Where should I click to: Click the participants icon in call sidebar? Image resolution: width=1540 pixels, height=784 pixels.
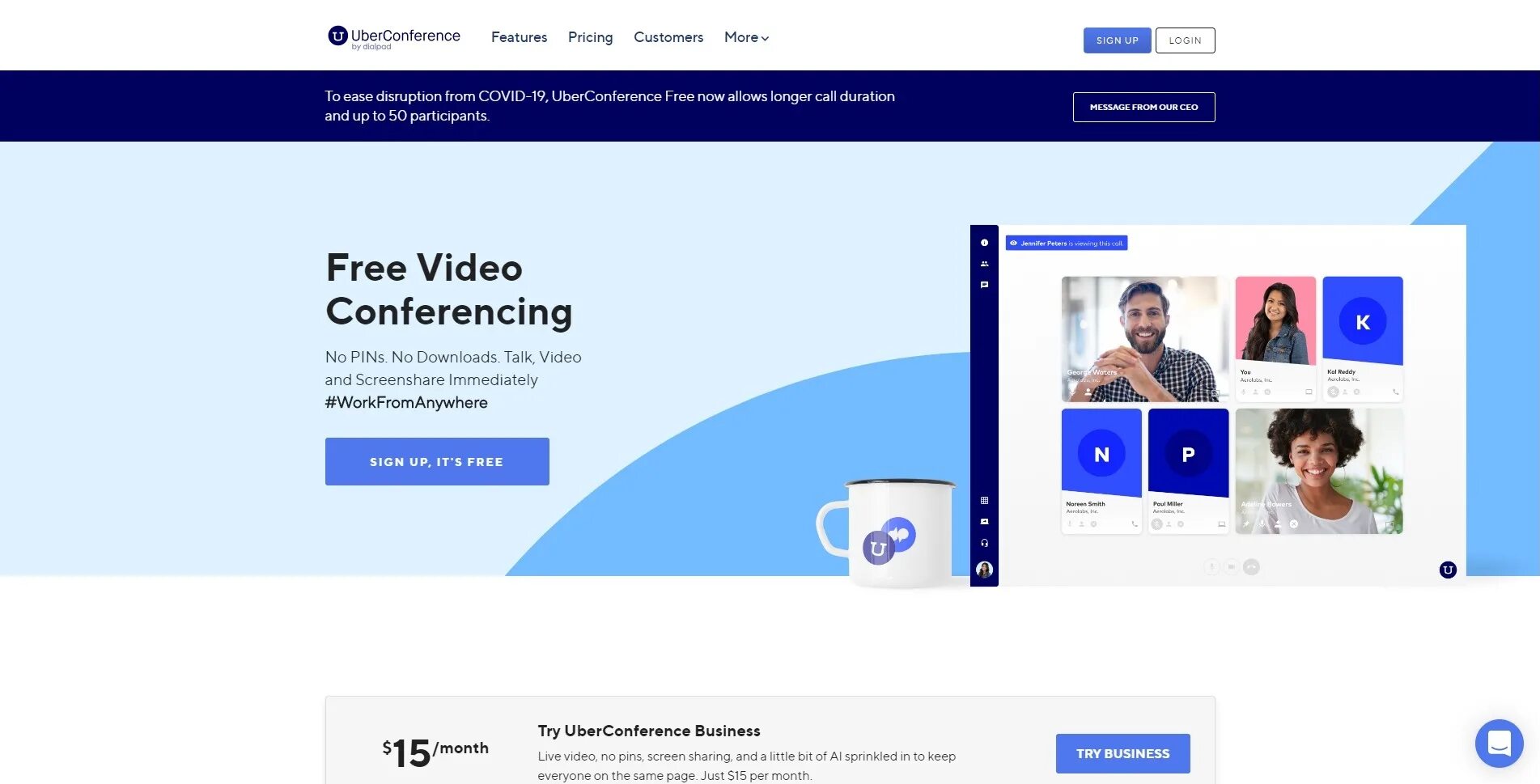click(984, 264)
